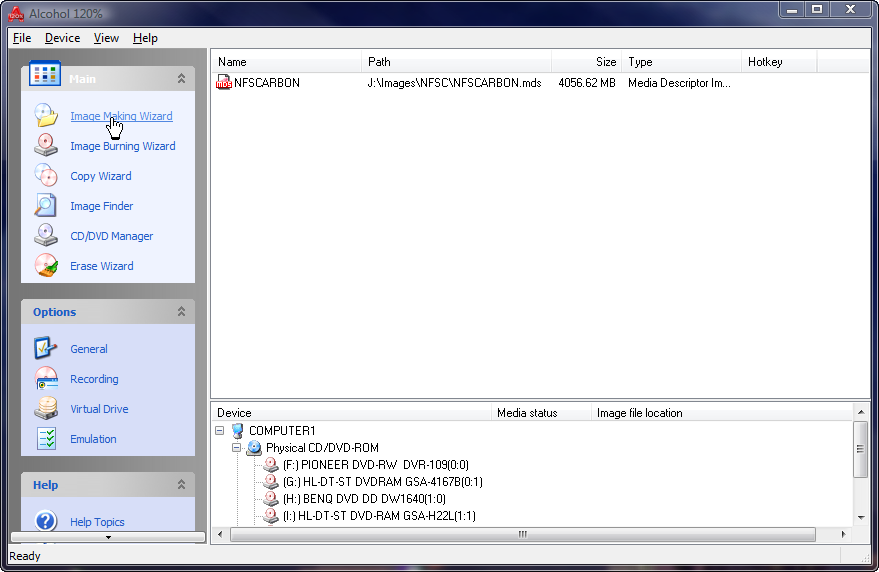Select the (H:) BENQ DVD DD DW1640 label
This screenshot has height=572, width=879.
[364, 499]
